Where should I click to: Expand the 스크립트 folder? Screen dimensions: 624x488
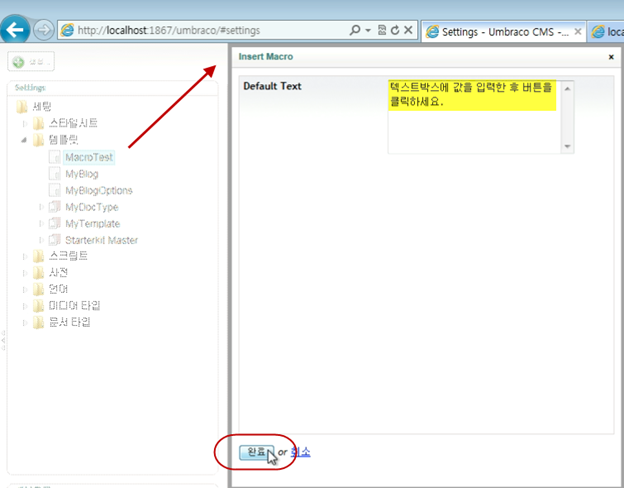tap(25, 257)
